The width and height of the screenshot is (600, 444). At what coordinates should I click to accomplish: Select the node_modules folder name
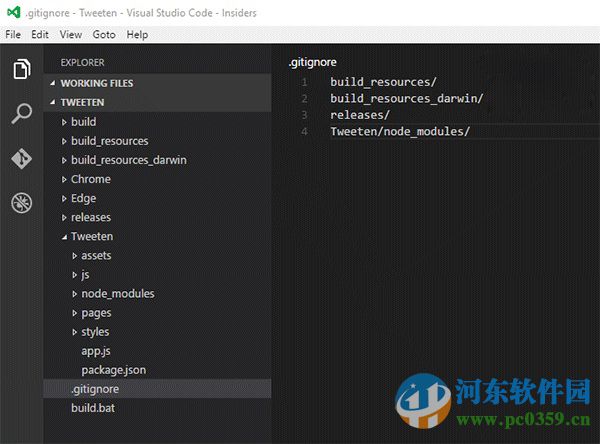[x=118, y=294]
